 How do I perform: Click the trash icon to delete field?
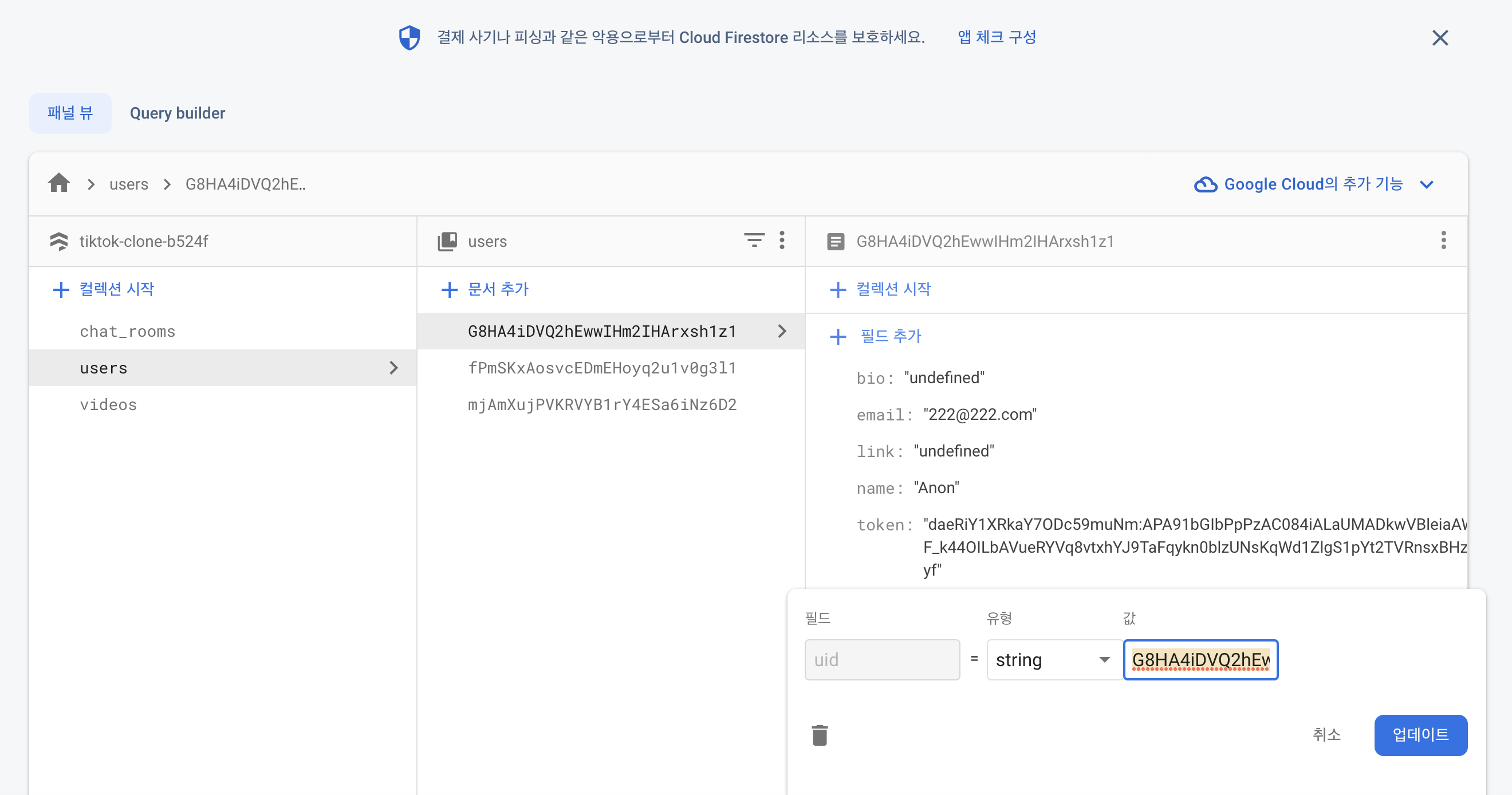(820, 735)
